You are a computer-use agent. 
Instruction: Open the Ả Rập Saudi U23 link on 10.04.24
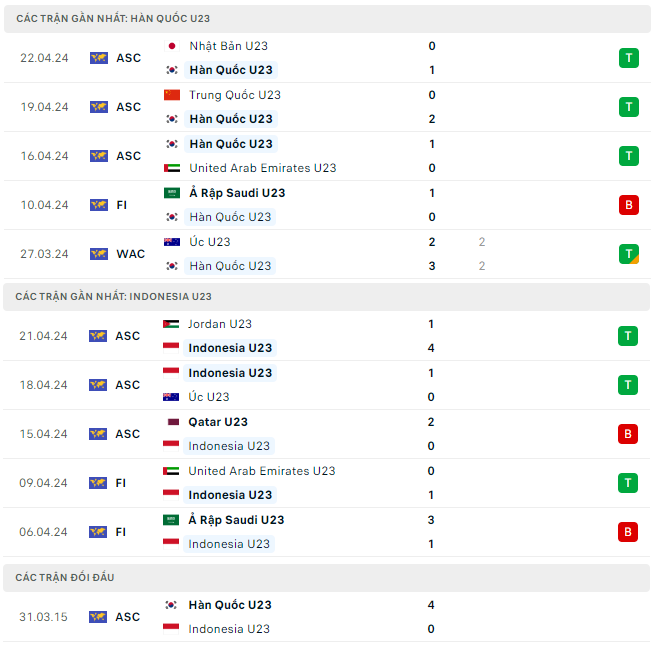(236, 193)
